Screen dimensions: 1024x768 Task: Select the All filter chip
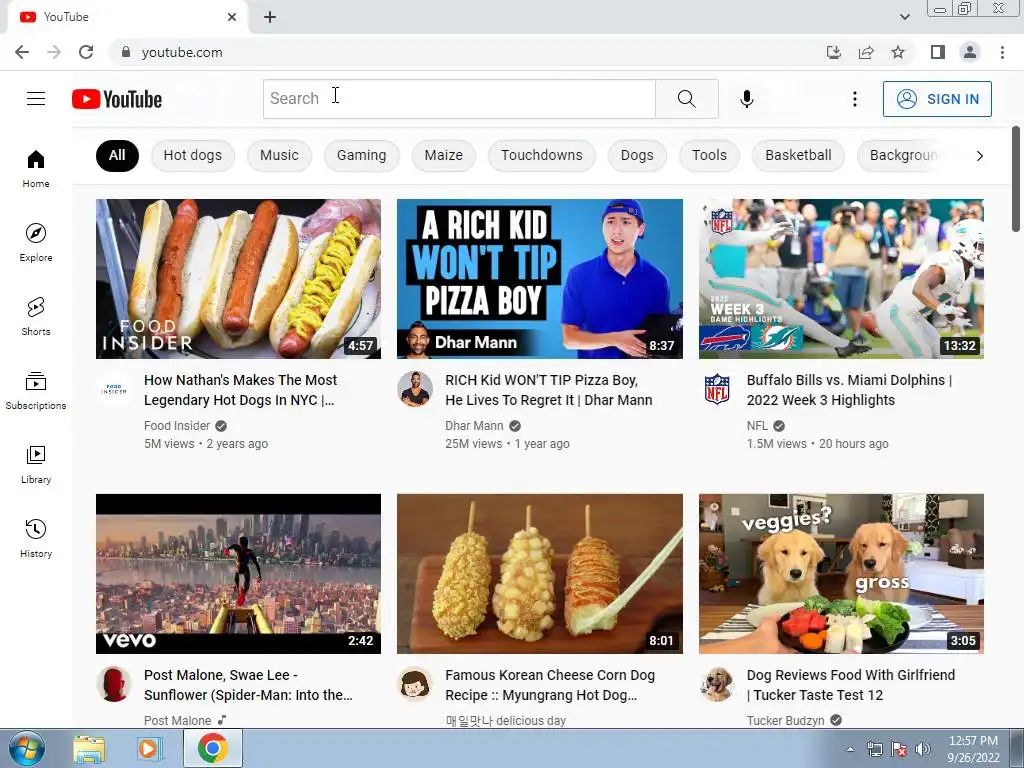coord(117,155)
